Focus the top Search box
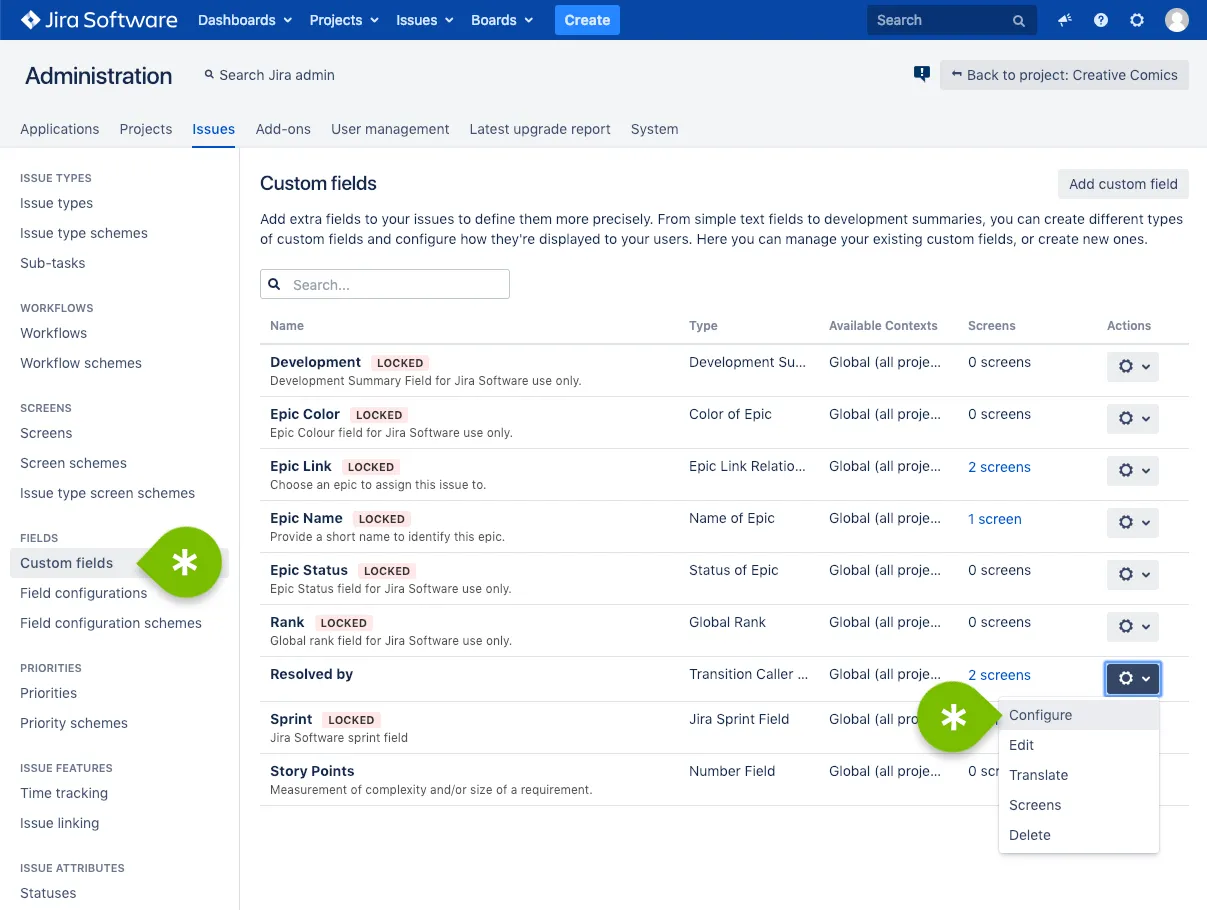The width and height of the screenshot is (1207, 910). click(950, 20)
